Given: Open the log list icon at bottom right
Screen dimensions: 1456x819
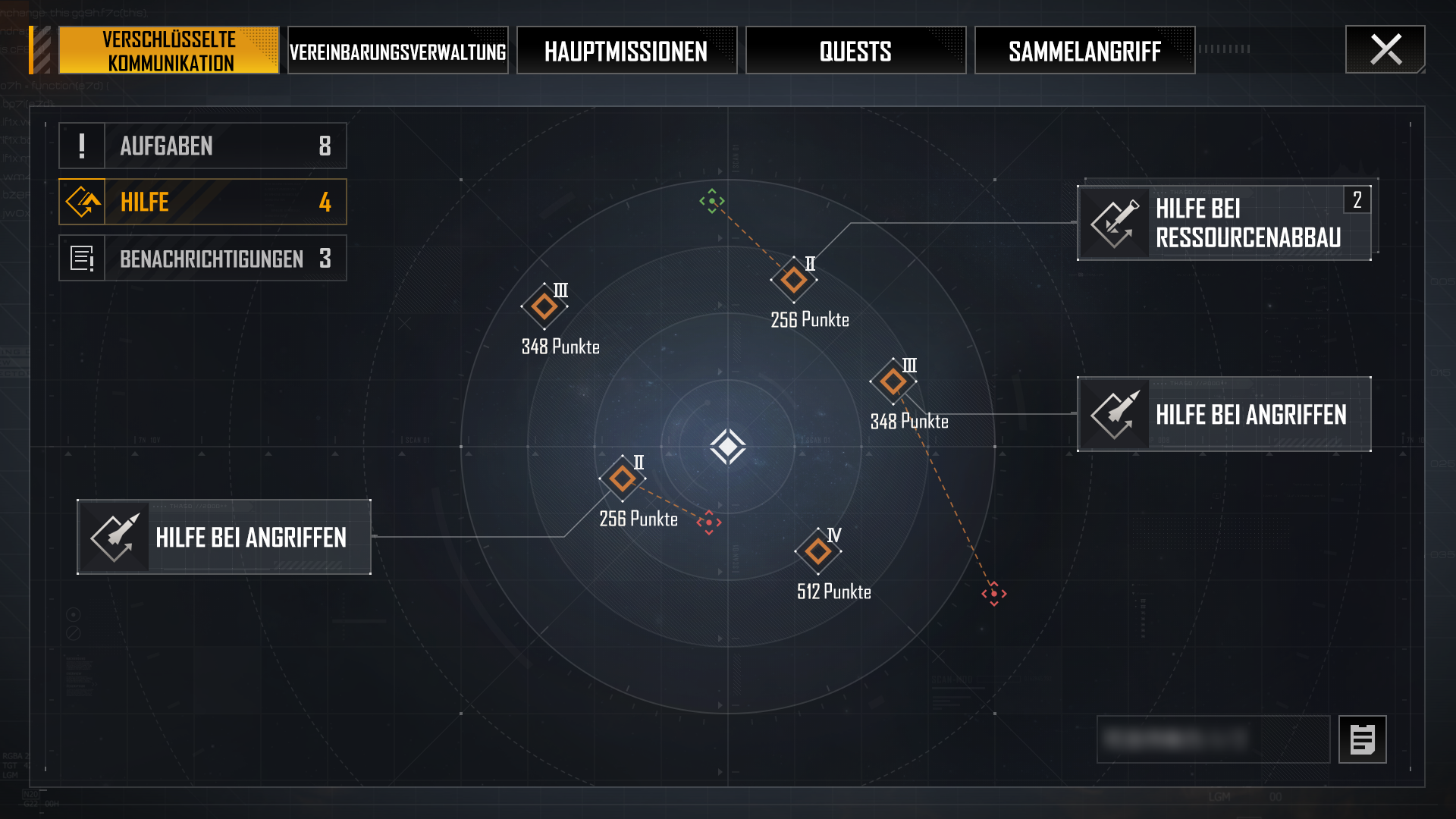Looking at the screenshot, I should click(x=1363, y=739).
